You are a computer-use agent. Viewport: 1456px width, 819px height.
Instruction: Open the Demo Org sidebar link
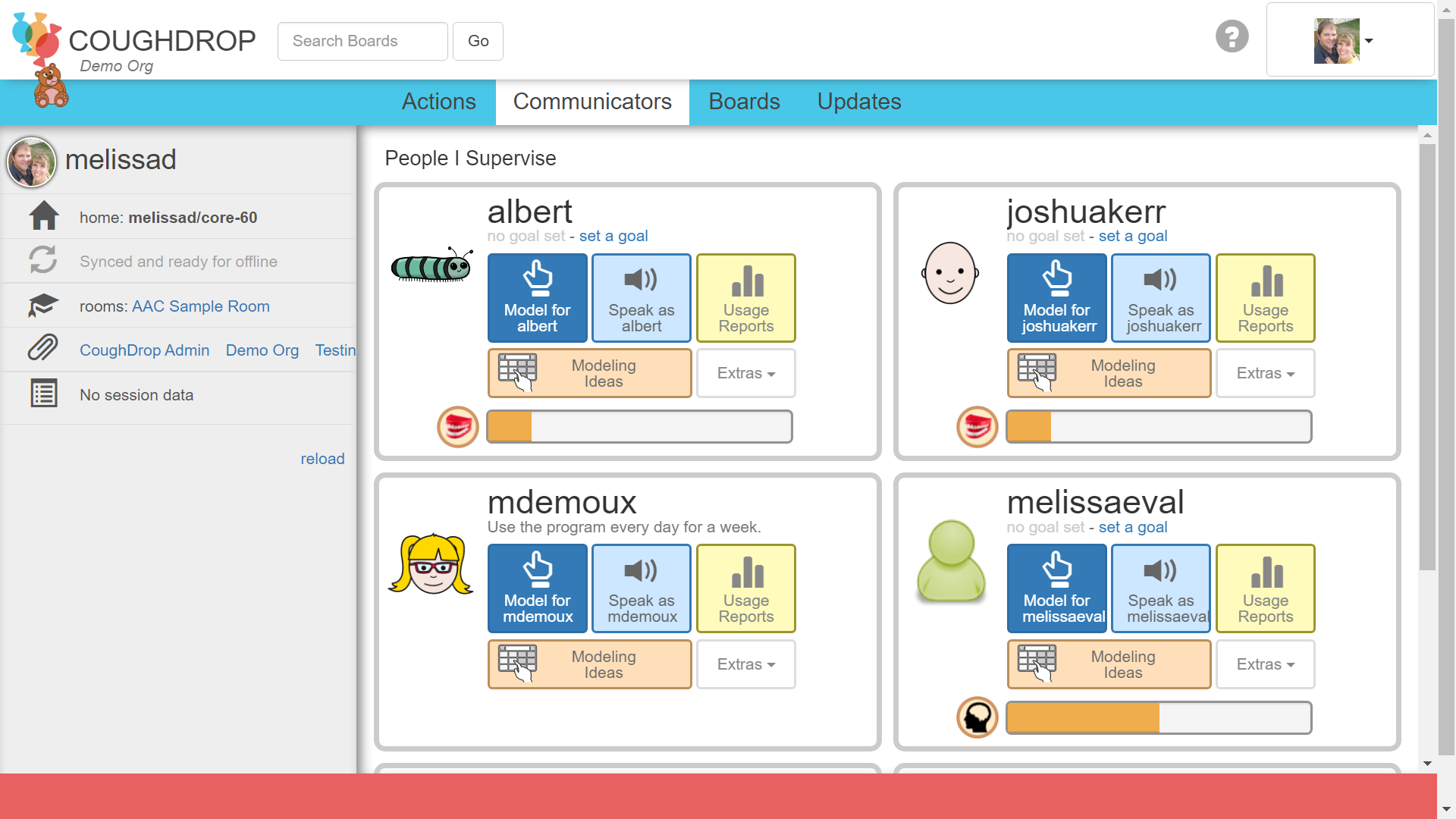[x=262, y=350]
